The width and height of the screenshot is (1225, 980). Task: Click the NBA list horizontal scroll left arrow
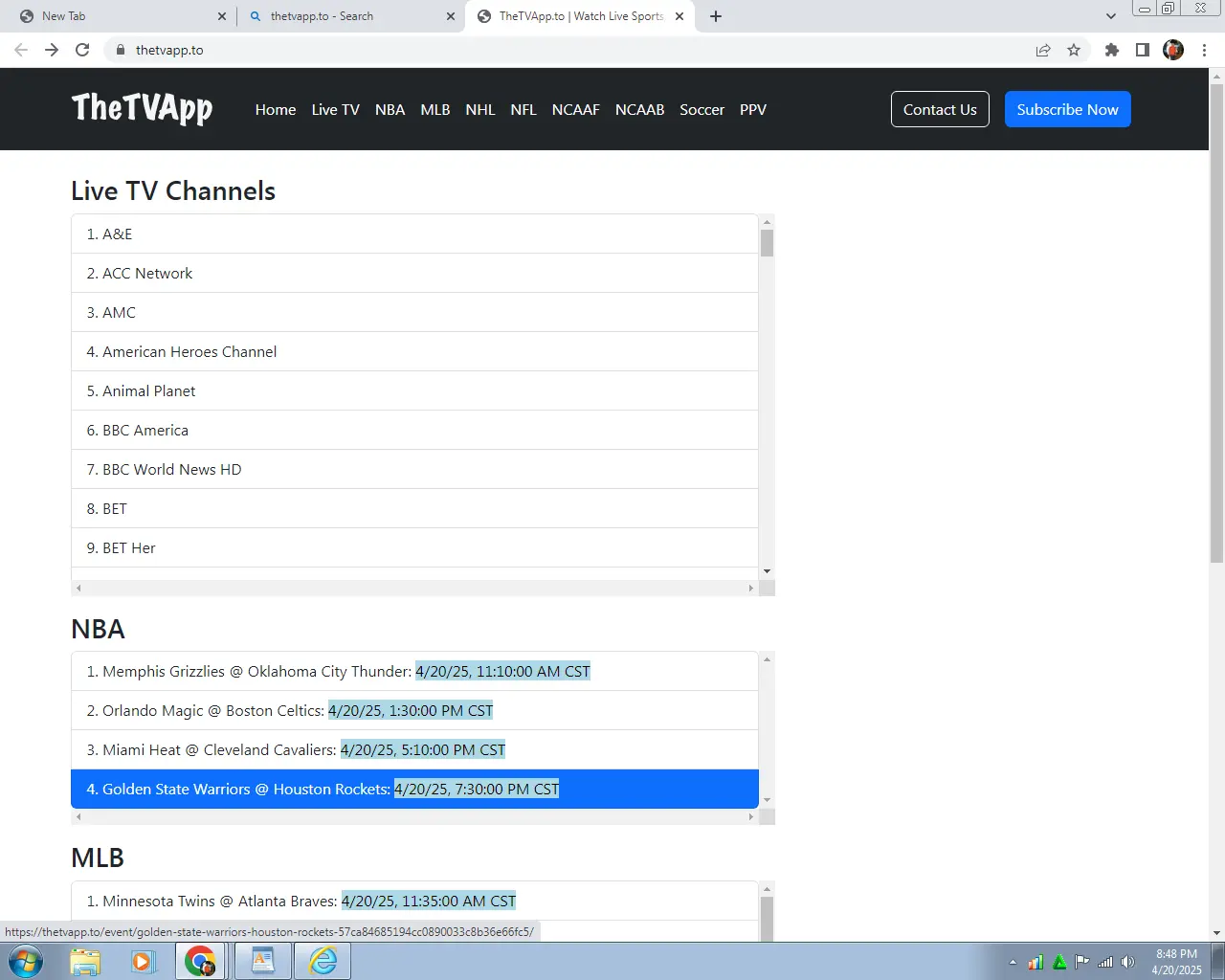click(78, 816)
